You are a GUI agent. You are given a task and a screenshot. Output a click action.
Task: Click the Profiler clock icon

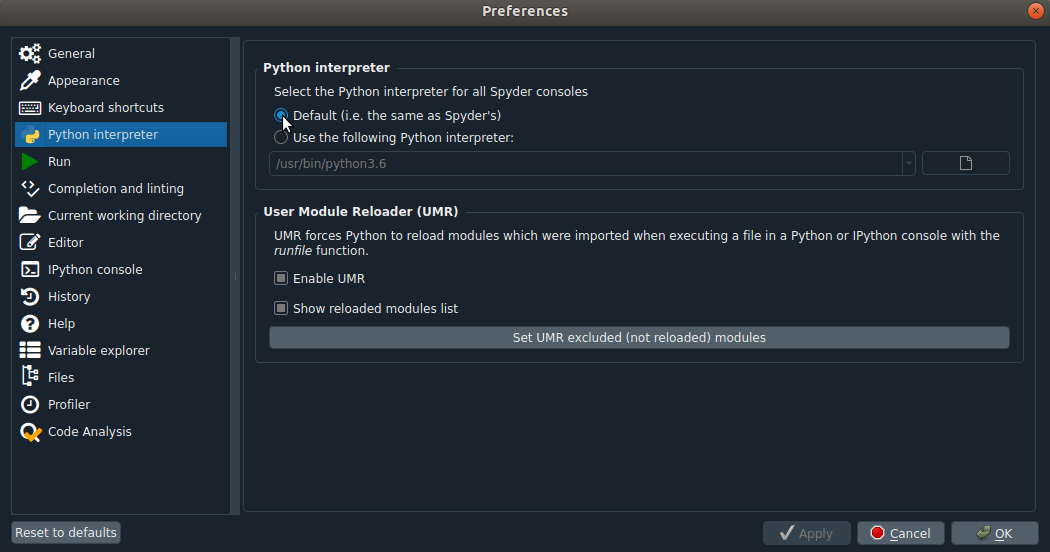pyautogui.click(x=30, y=405)
